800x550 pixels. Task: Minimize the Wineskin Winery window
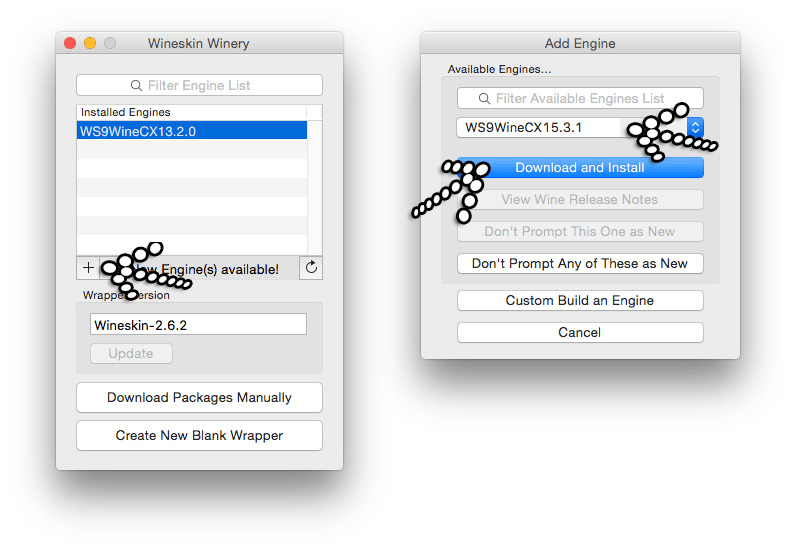click(90, 43)
